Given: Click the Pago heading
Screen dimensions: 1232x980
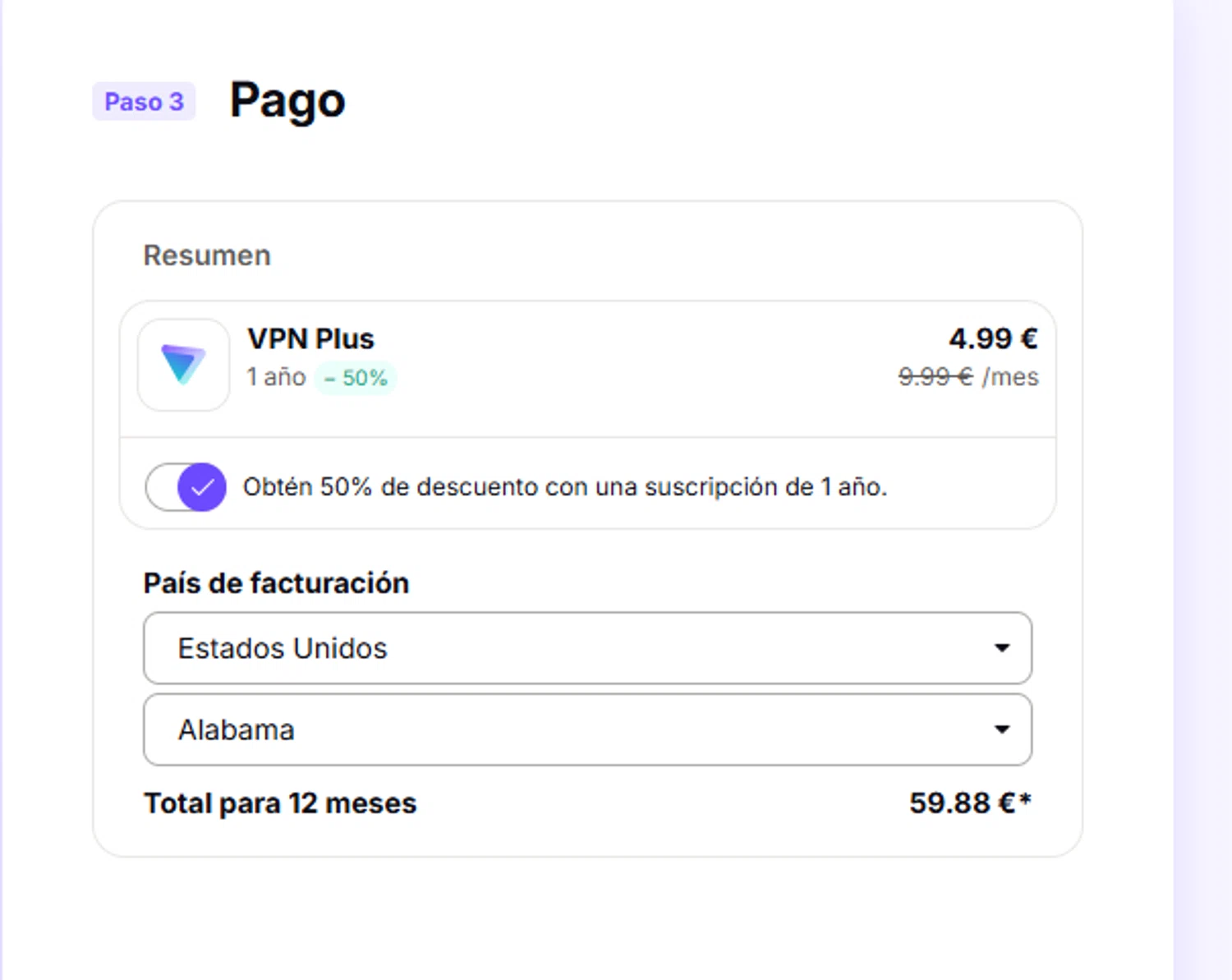Looking at the screenshot, I should [287, 100].
